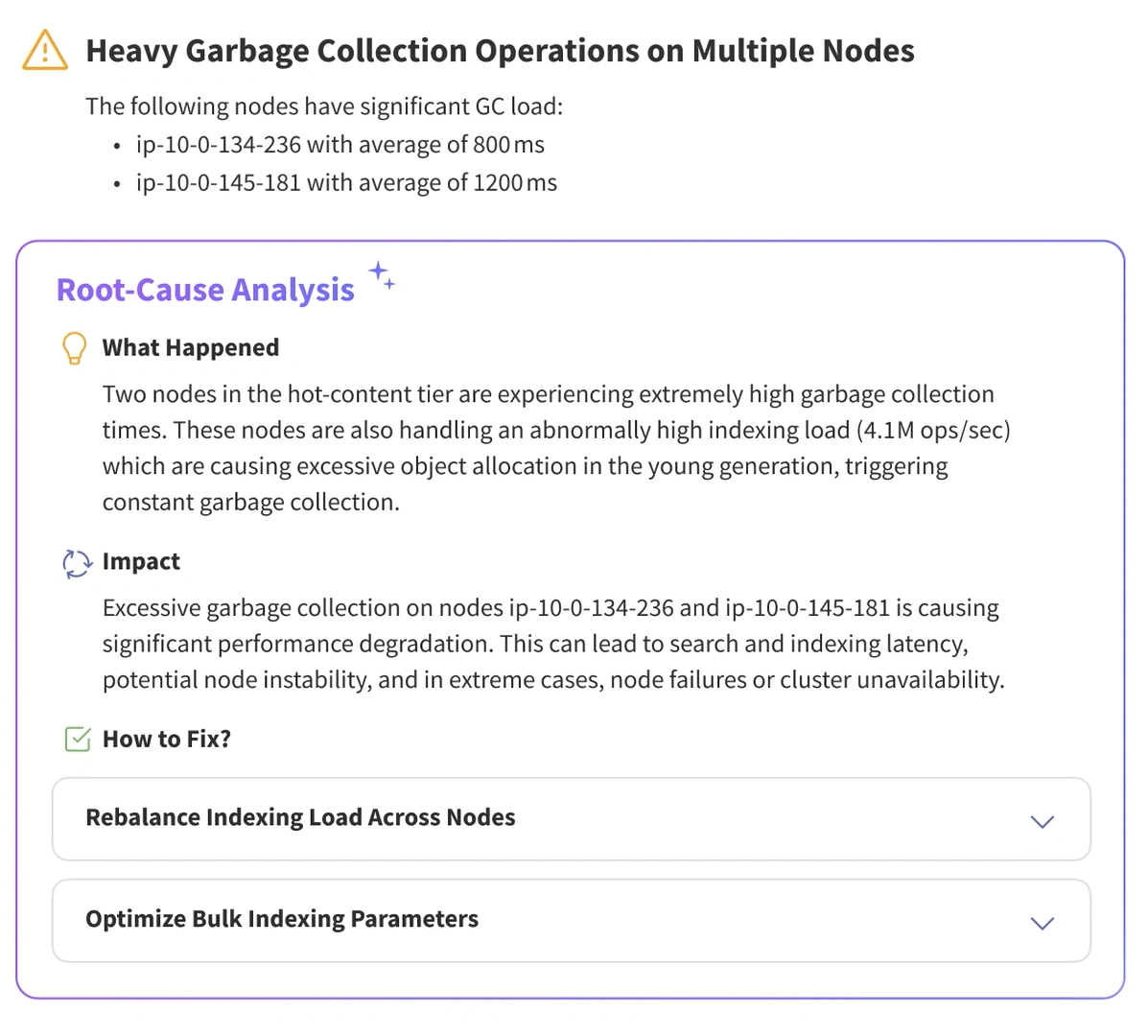This screenshot has height=1036, width=1148.
Task: Click the What Happened heading
Action: pyautogui.click(x=190, y=347)
